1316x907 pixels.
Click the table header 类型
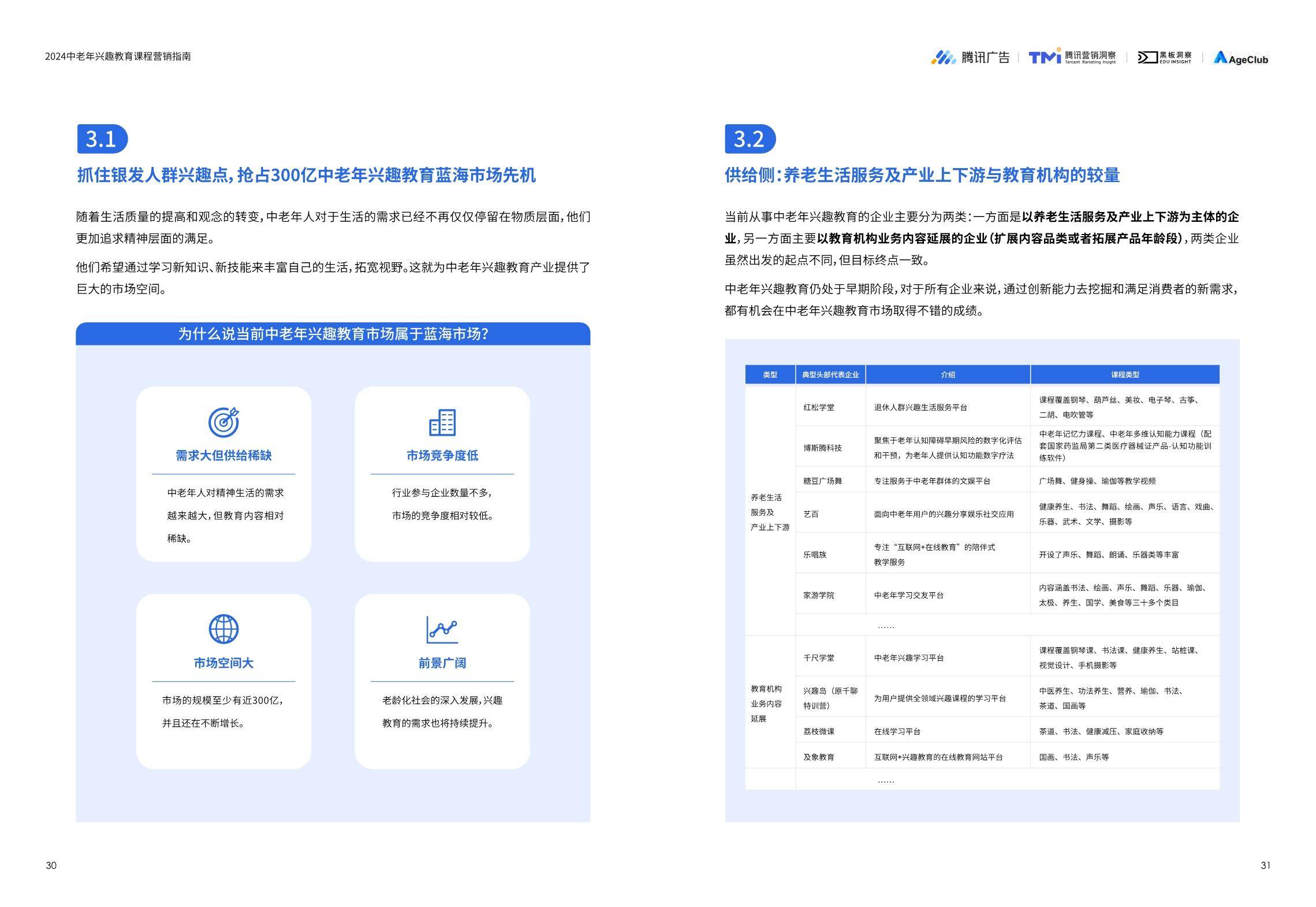click(770, 374)
